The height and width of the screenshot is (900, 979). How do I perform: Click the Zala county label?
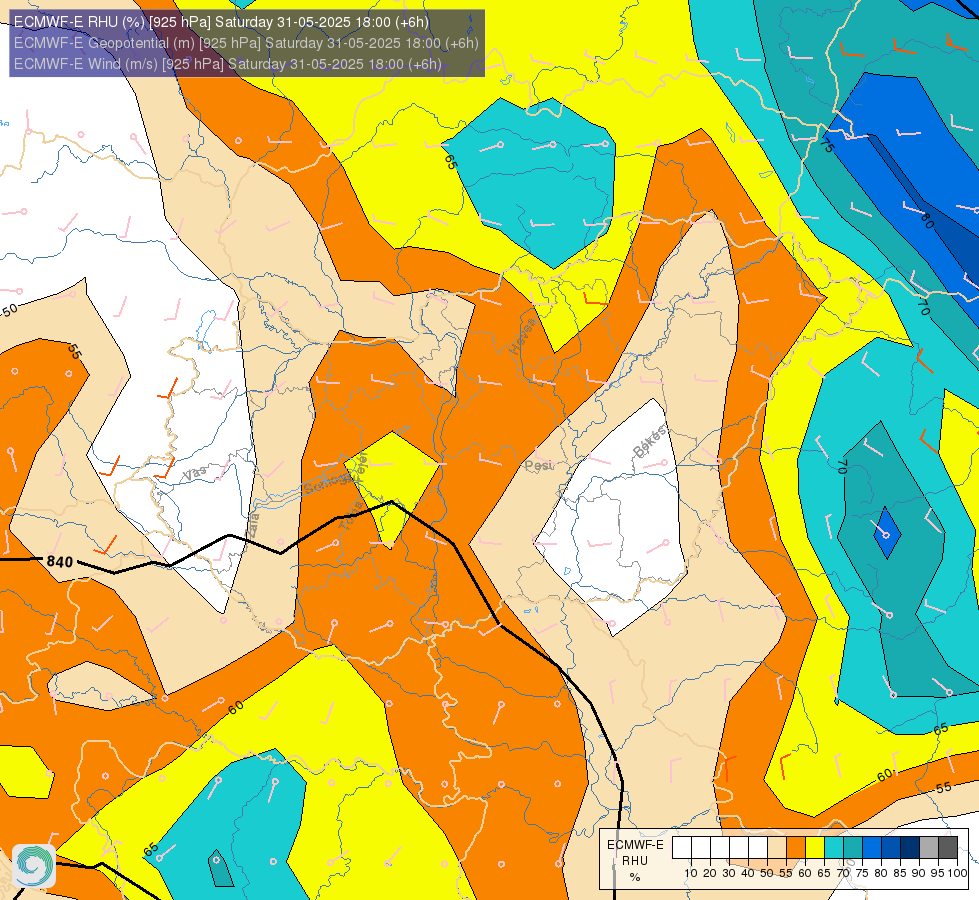coord(252,526)
